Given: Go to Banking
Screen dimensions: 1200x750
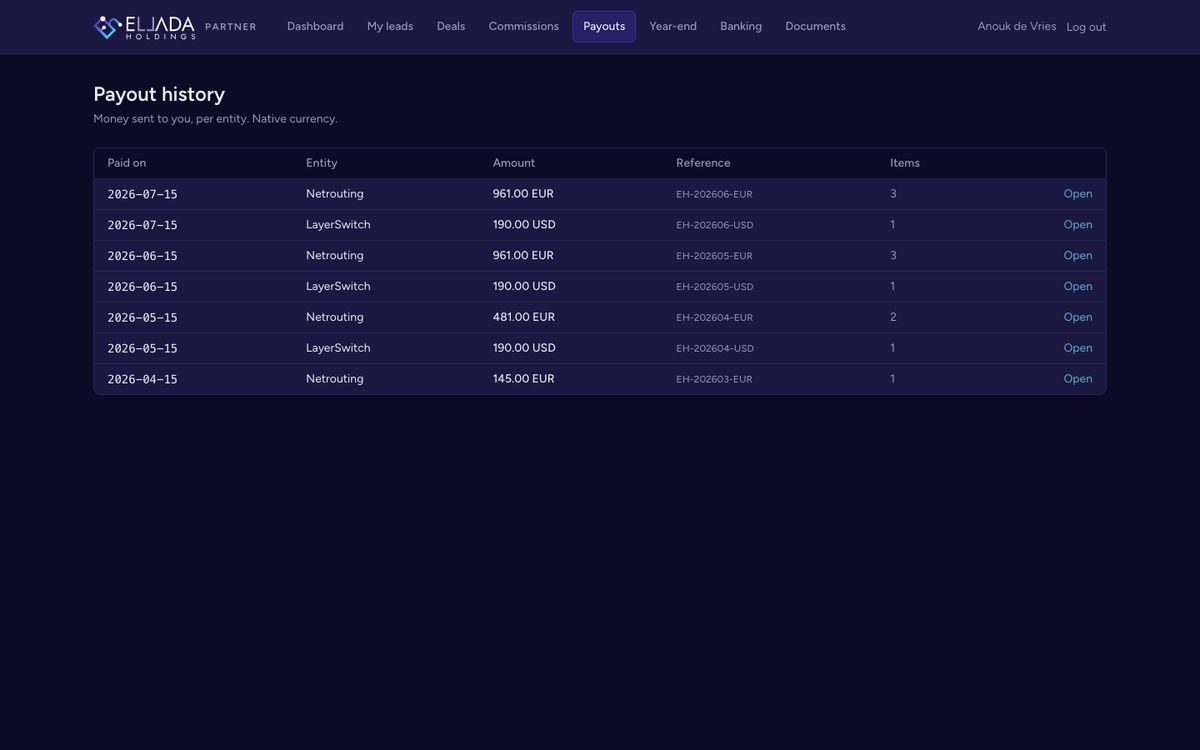Looking at the screenshot, I should tap(741, 27).
